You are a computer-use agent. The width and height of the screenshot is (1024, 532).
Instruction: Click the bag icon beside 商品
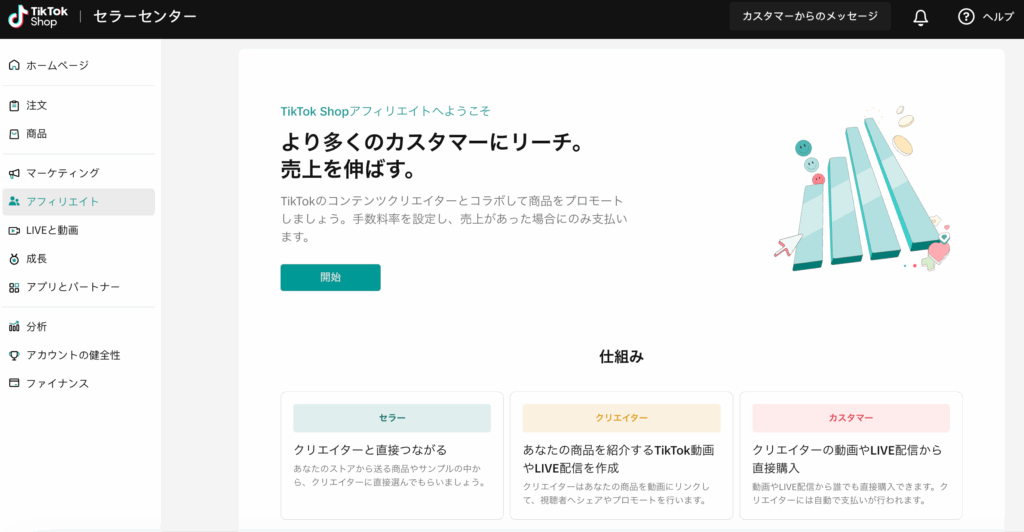point(14,134)
